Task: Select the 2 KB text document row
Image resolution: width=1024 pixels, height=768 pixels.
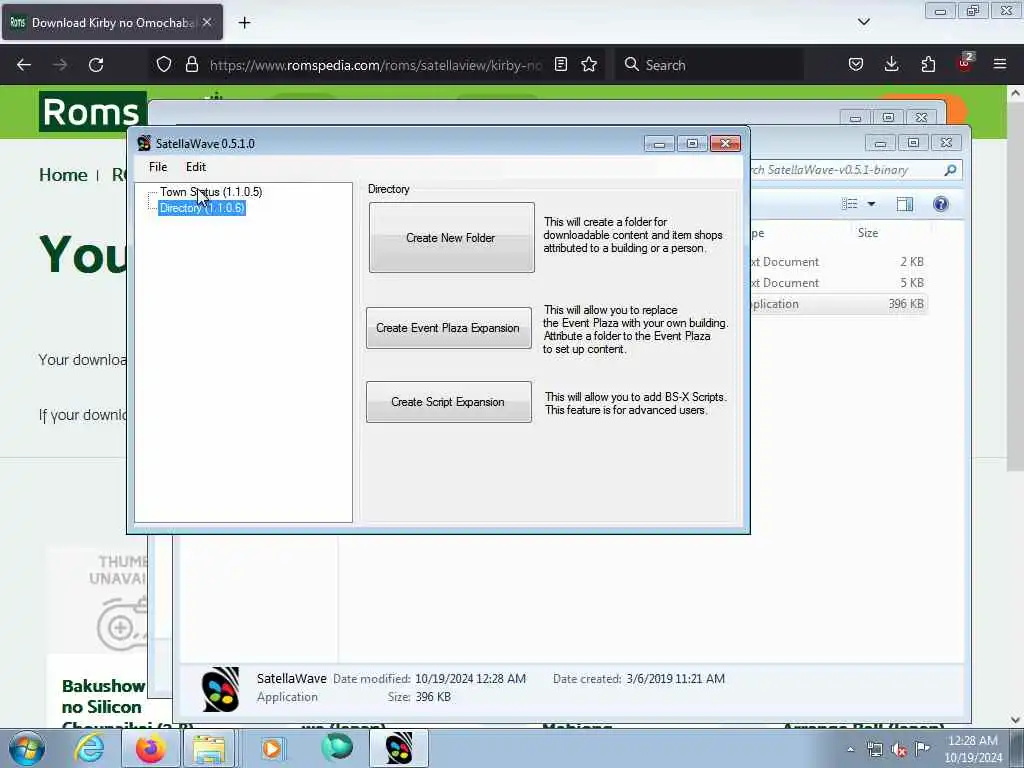Action: point(839,262)
